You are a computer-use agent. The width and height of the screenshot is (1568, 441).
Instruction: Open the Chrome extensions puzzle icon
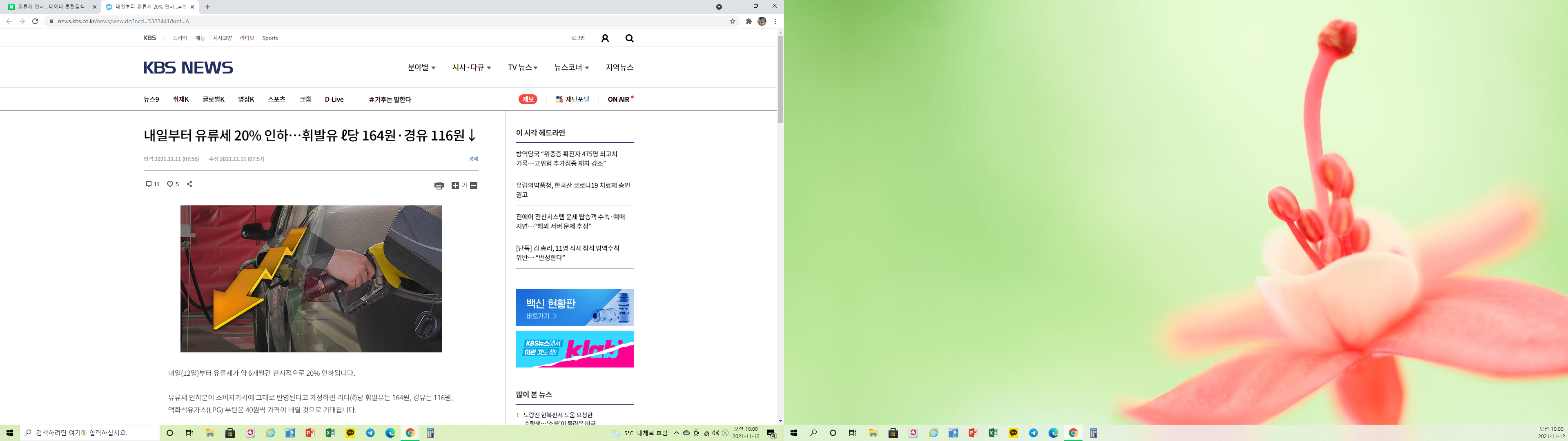(749, 21)
